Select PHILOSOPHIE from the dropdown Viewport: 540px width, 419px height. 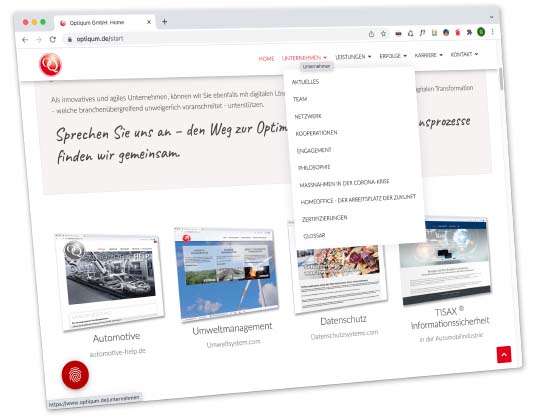(x=314, y=167)
